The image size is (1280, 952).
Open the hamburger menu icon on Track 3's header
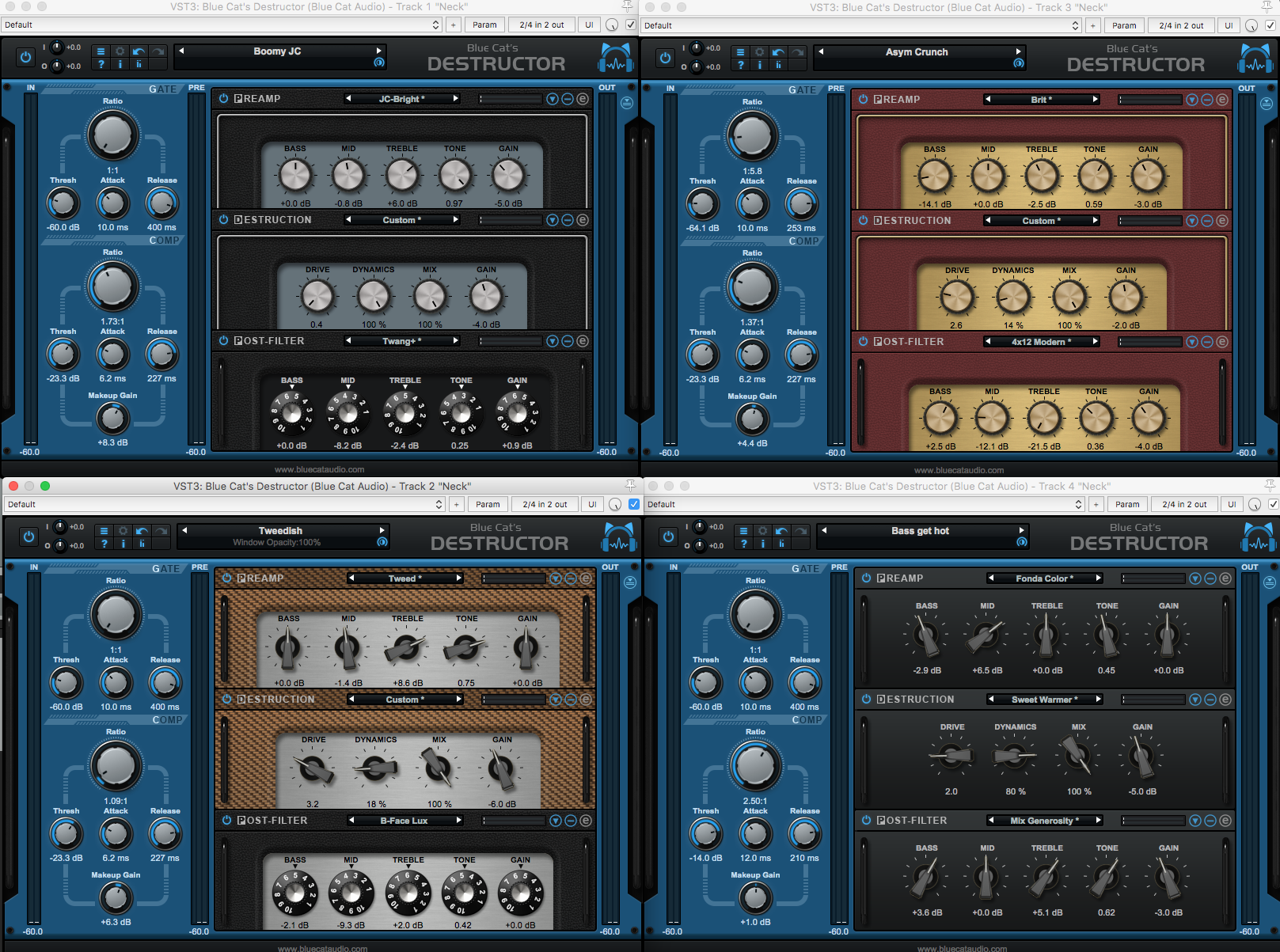tap(740, 51)
